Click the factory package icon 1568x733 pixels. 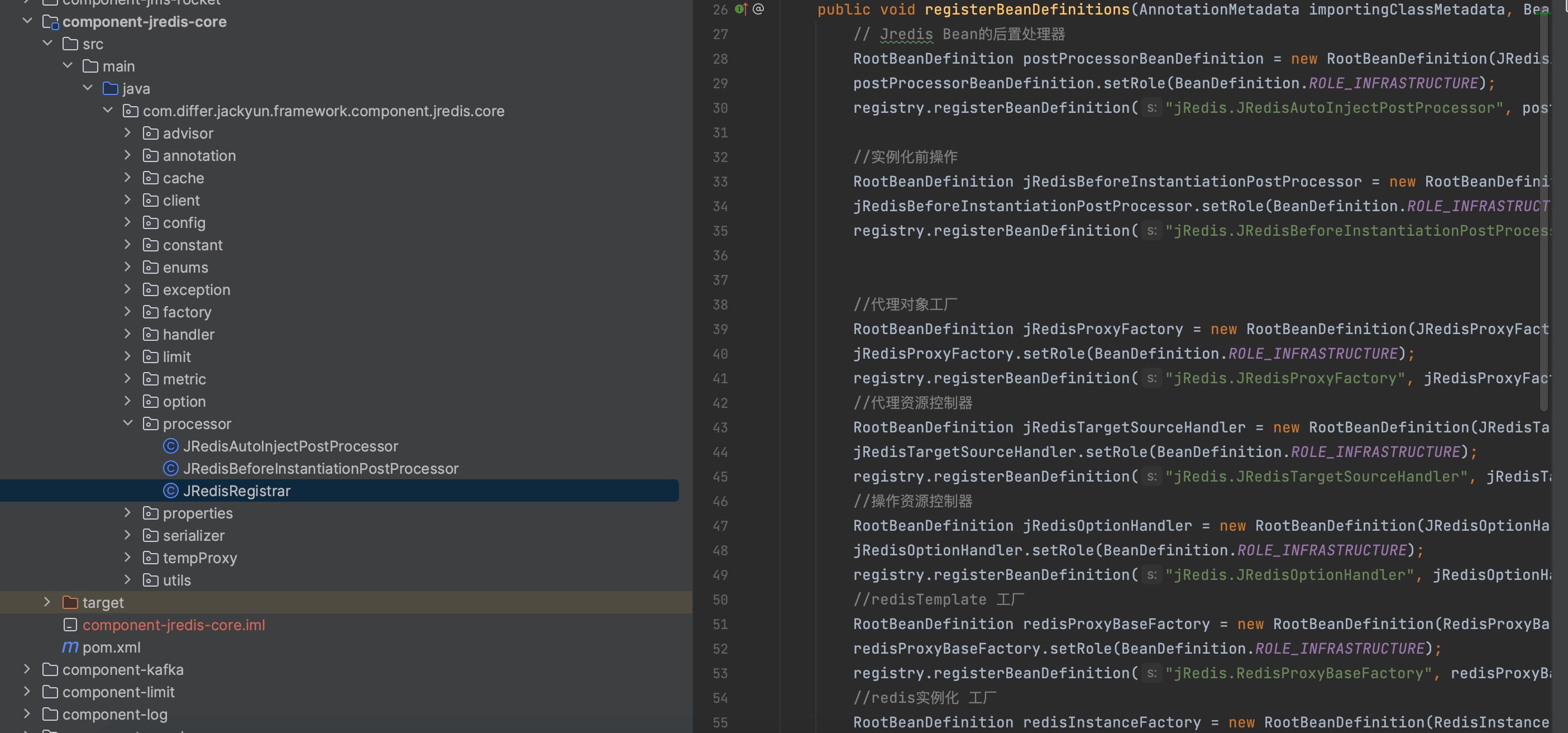[150, 312]
